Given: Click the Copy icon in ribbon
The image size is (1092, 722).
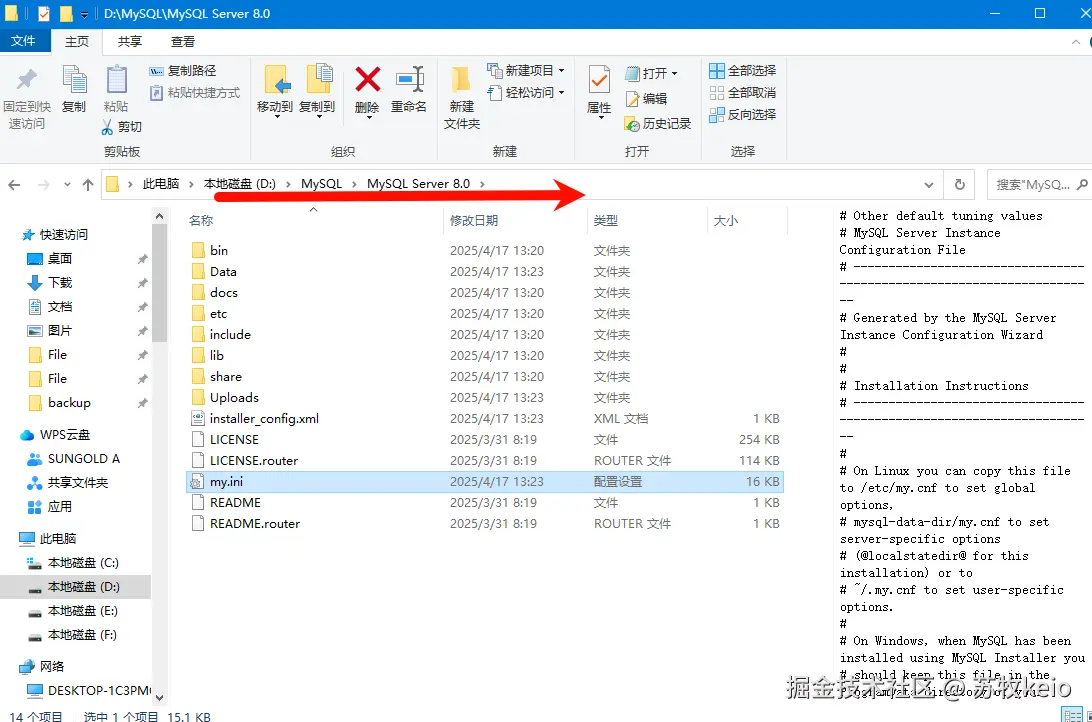Looking at the screenshot, I should click(x=74, y=88).
